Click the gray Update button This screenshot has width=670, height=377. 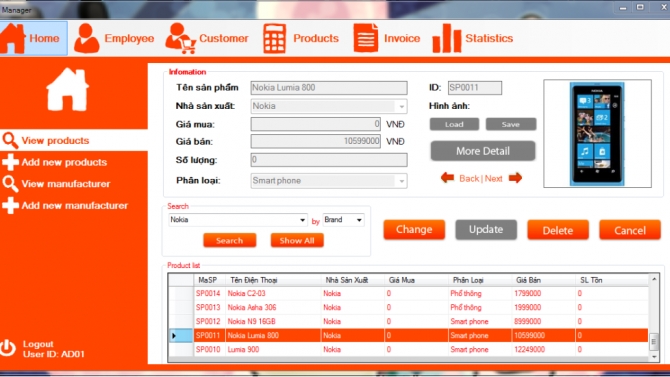tap(486, 230)
